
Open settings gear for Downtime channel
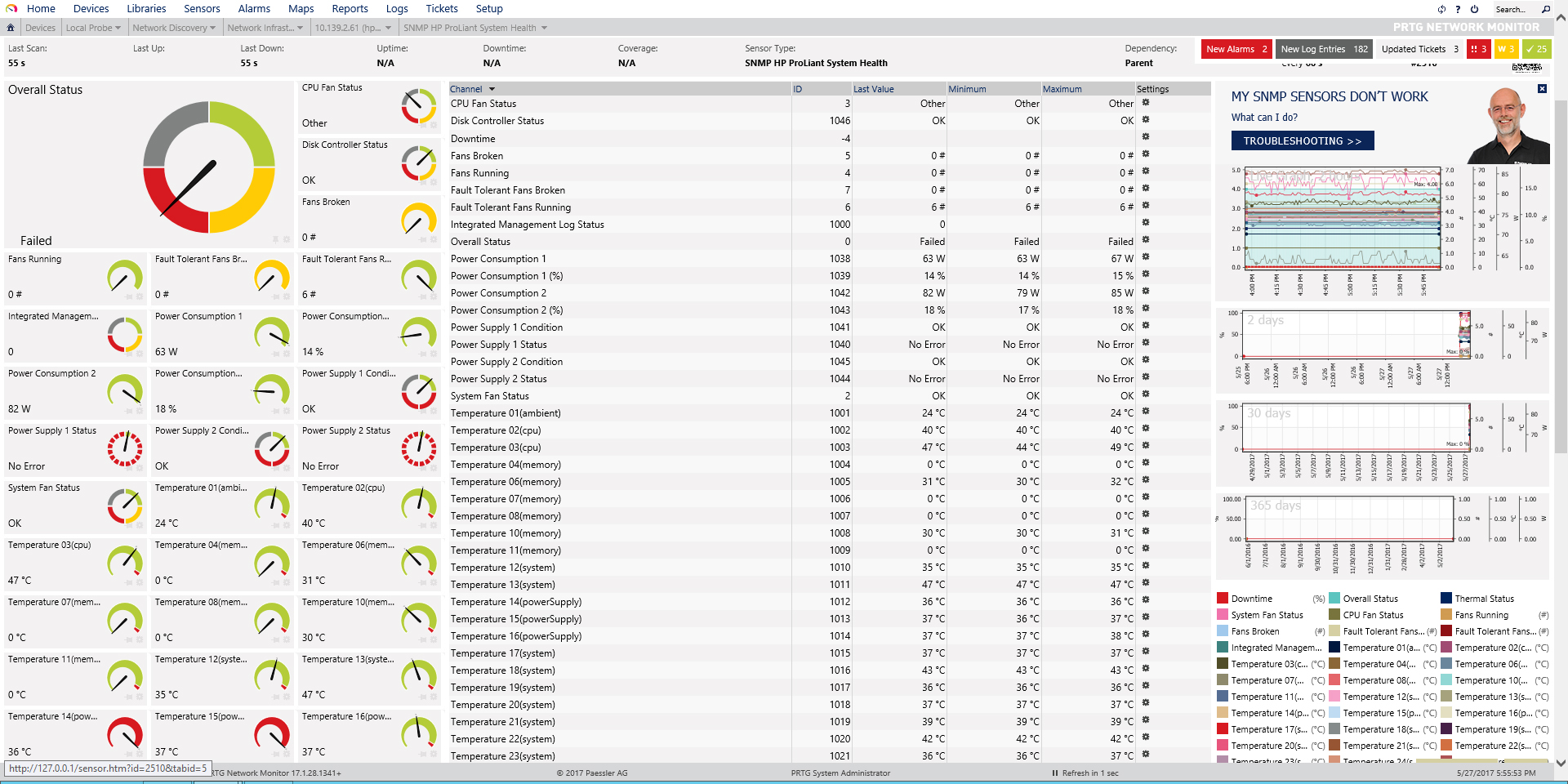pyautogui.click(x=1146, y=137)
